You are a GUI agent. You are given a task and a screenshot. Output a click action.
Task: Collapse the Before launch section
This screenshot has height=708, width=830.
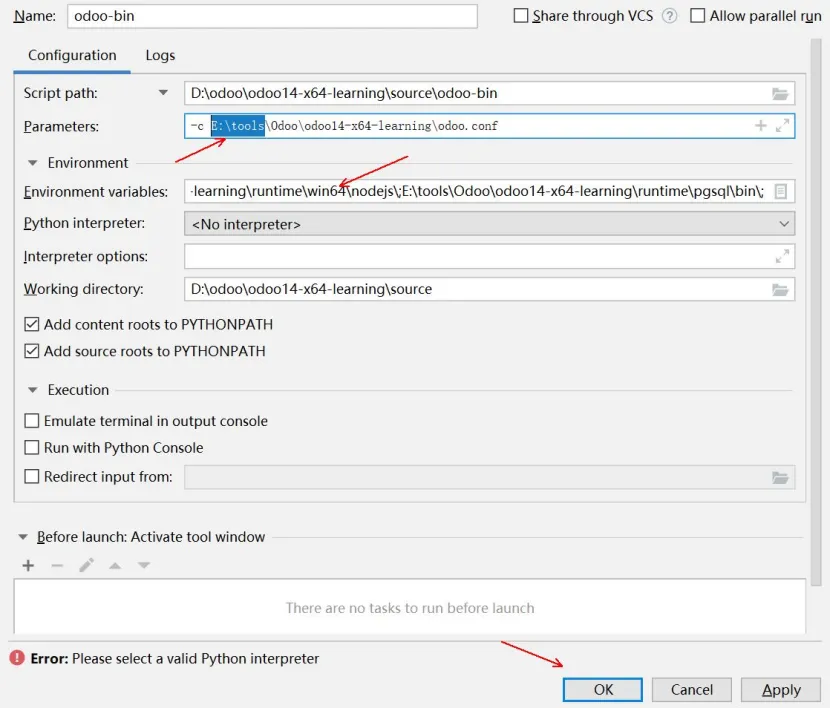point(23,537)
